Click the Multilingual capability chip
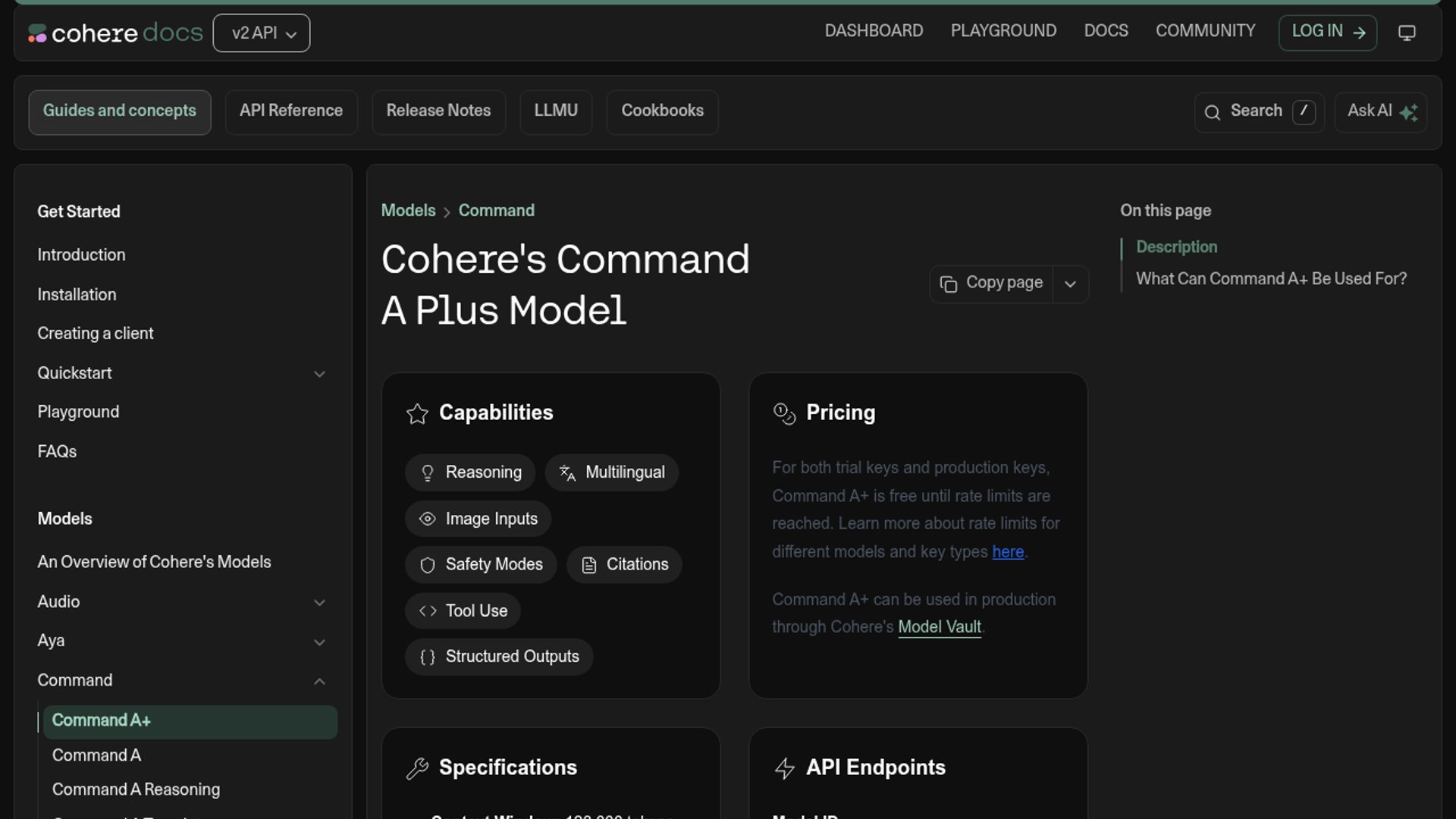1456x819 pixels. pyautogui.click(x=612, y=473)
